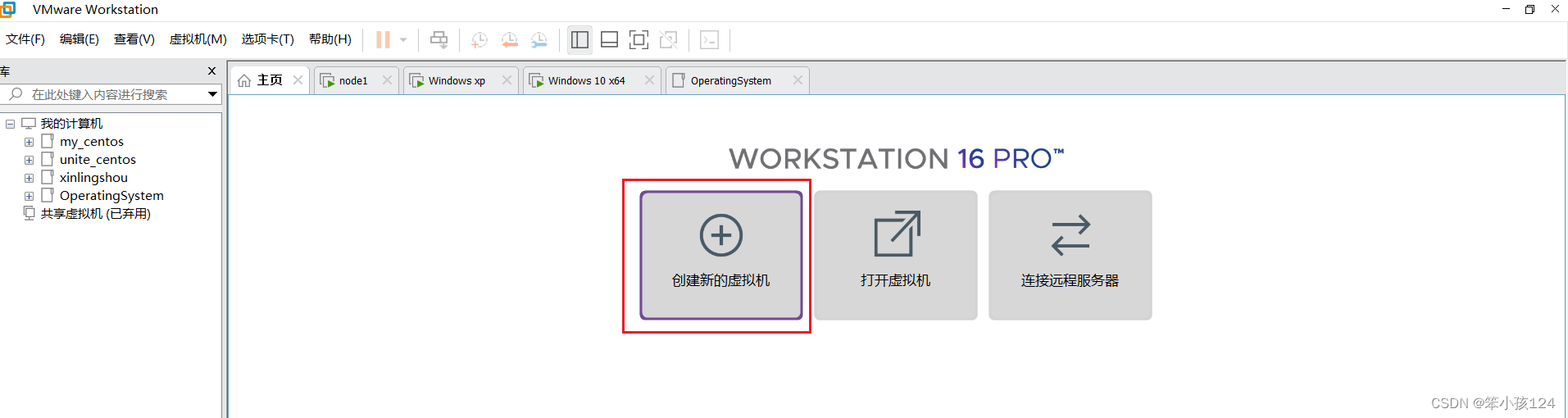Click the 打开虚拟机 button
1568x418 pixels.
[896, 255]
